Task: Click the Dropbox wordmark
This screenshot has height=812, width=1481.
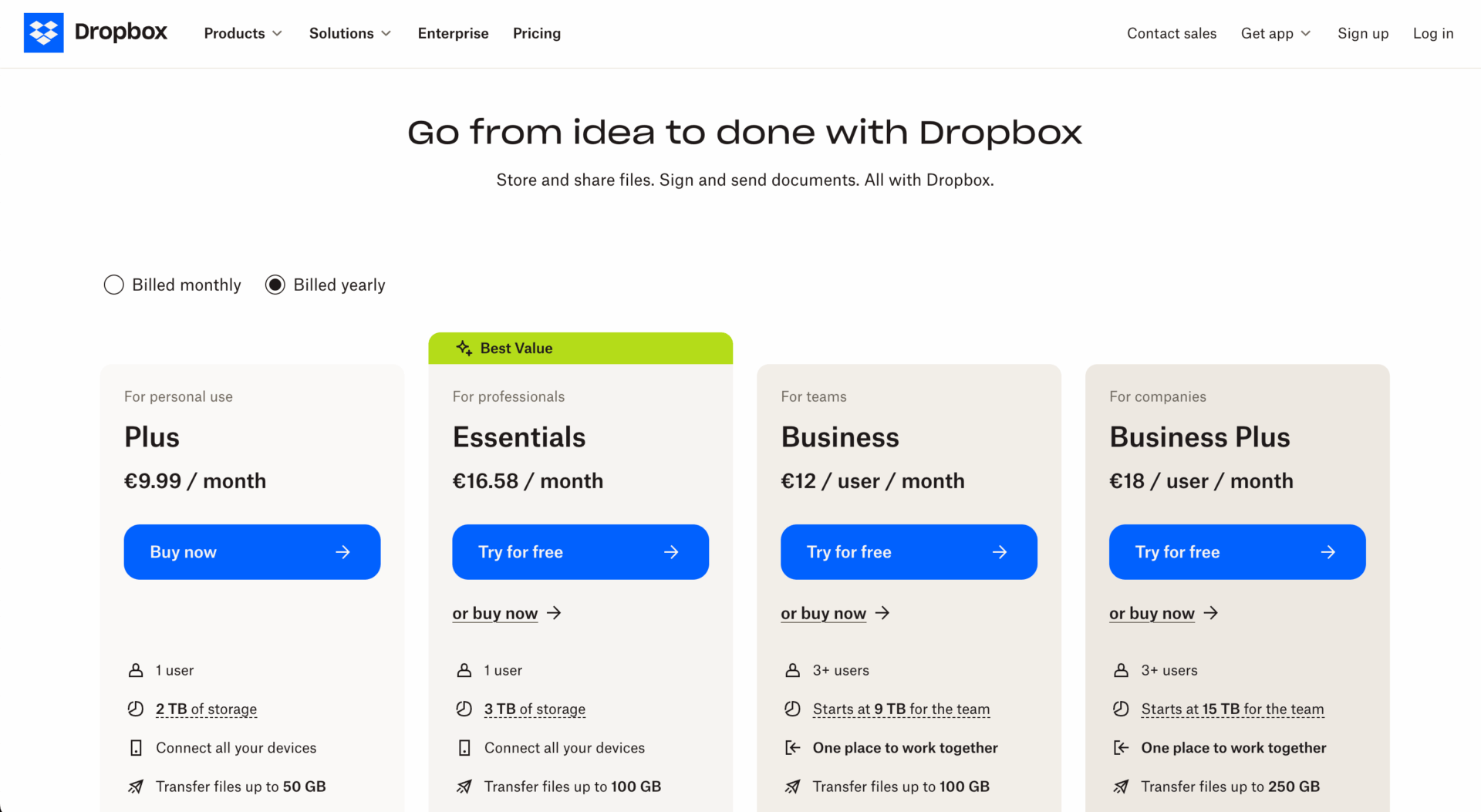Action: pyautogui.click(x=121, y=32)
